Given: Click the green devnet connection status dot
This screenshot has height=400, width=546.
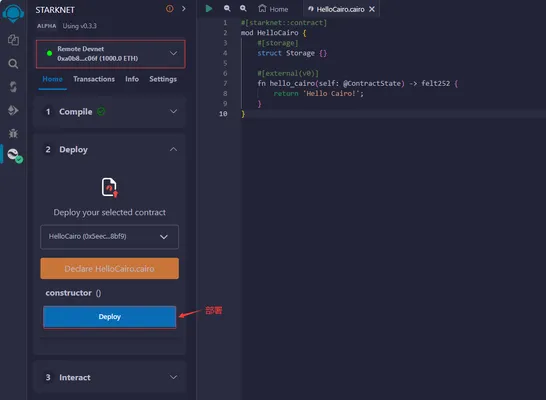Looking at the screenshot, I should tap(49, 53).
